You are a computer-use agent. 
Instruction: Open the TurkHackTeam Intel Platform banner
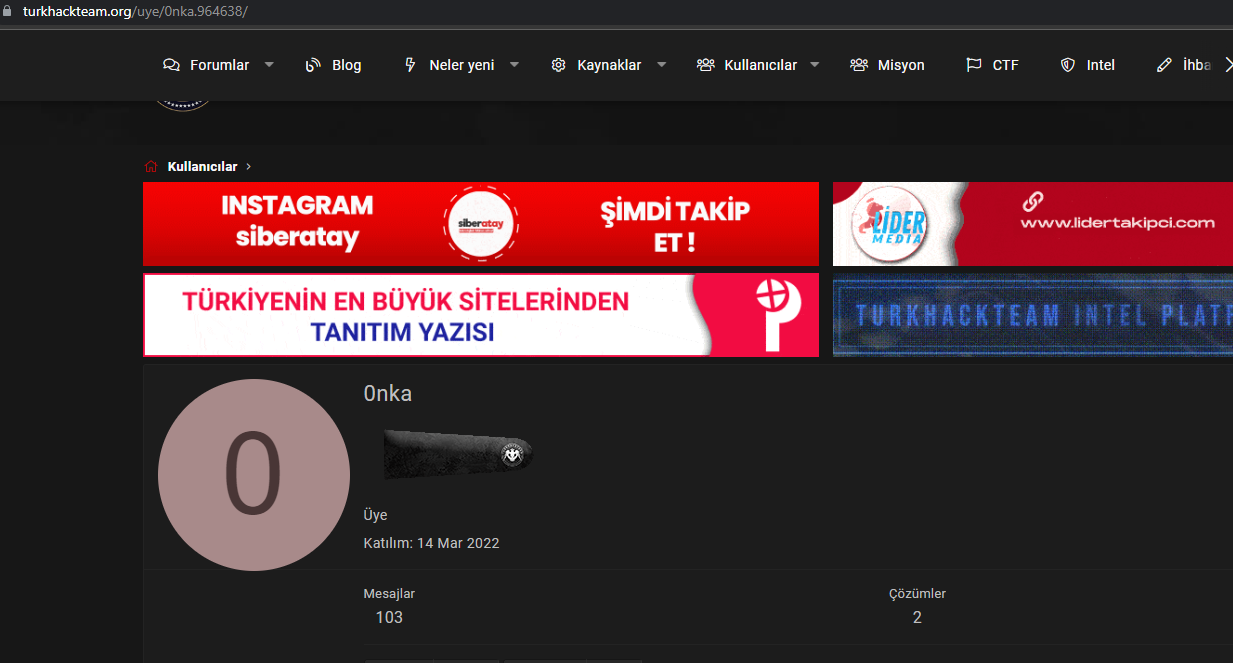(1033, 315)
